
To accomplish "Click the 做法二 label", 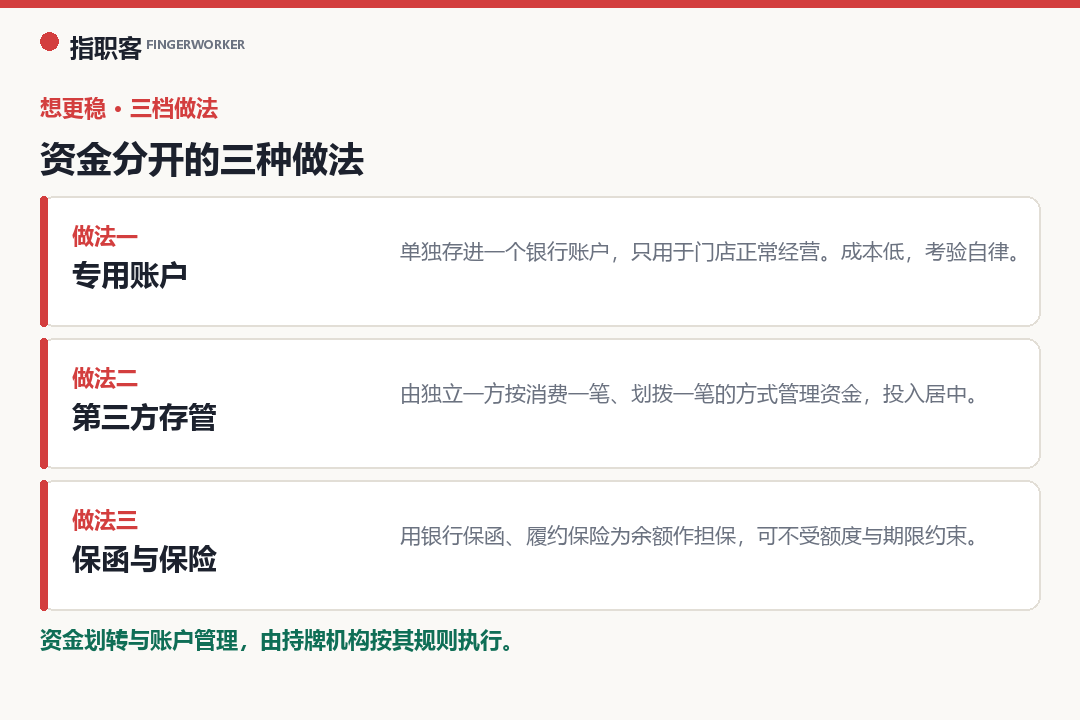I will 105,378.
